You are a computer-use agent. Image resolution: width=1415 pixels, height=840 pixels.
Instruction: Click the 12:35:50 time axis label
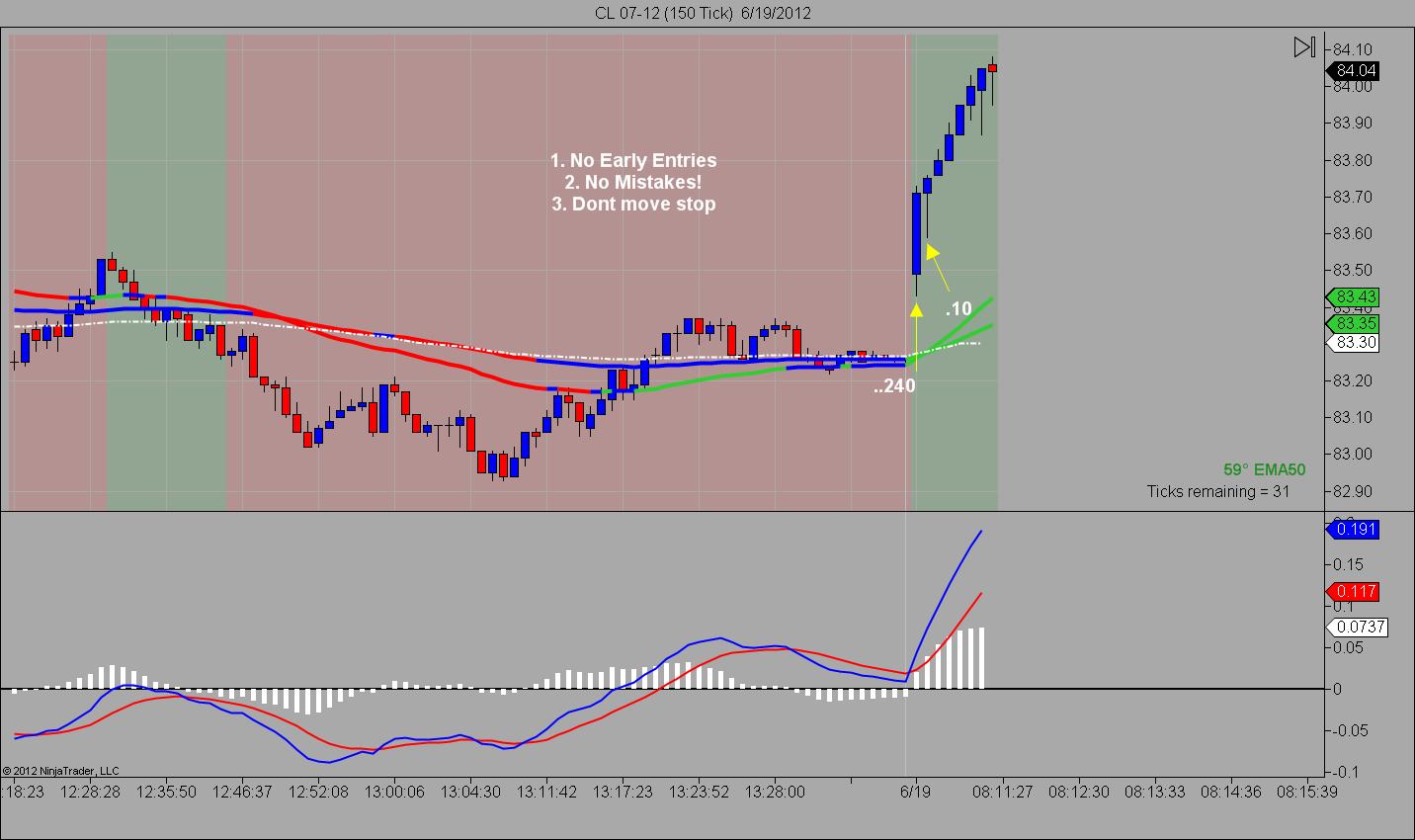(x=166, y=792)
